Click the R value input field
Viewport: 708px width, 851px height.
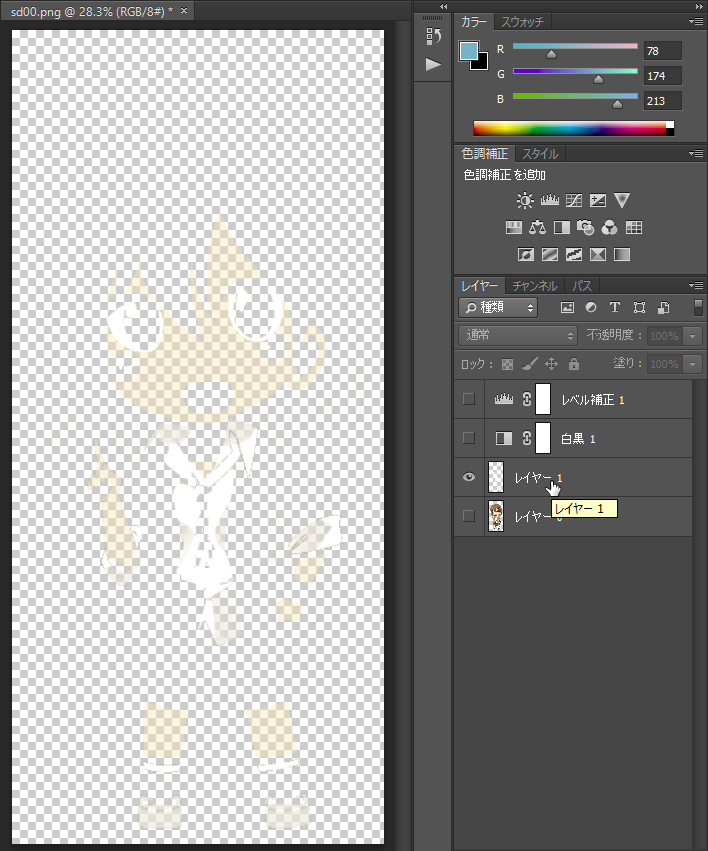coord(662,51)
